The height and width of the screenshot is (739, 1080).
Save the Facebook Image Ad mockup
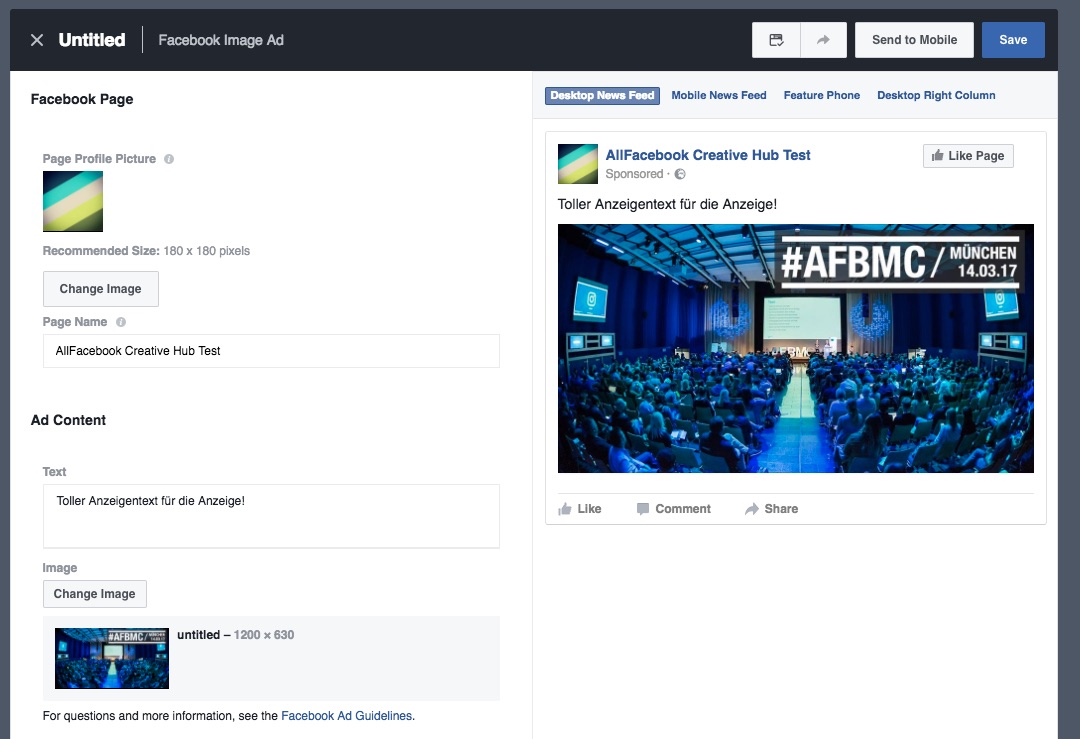pyautogui.click(x=1012, y=40)
